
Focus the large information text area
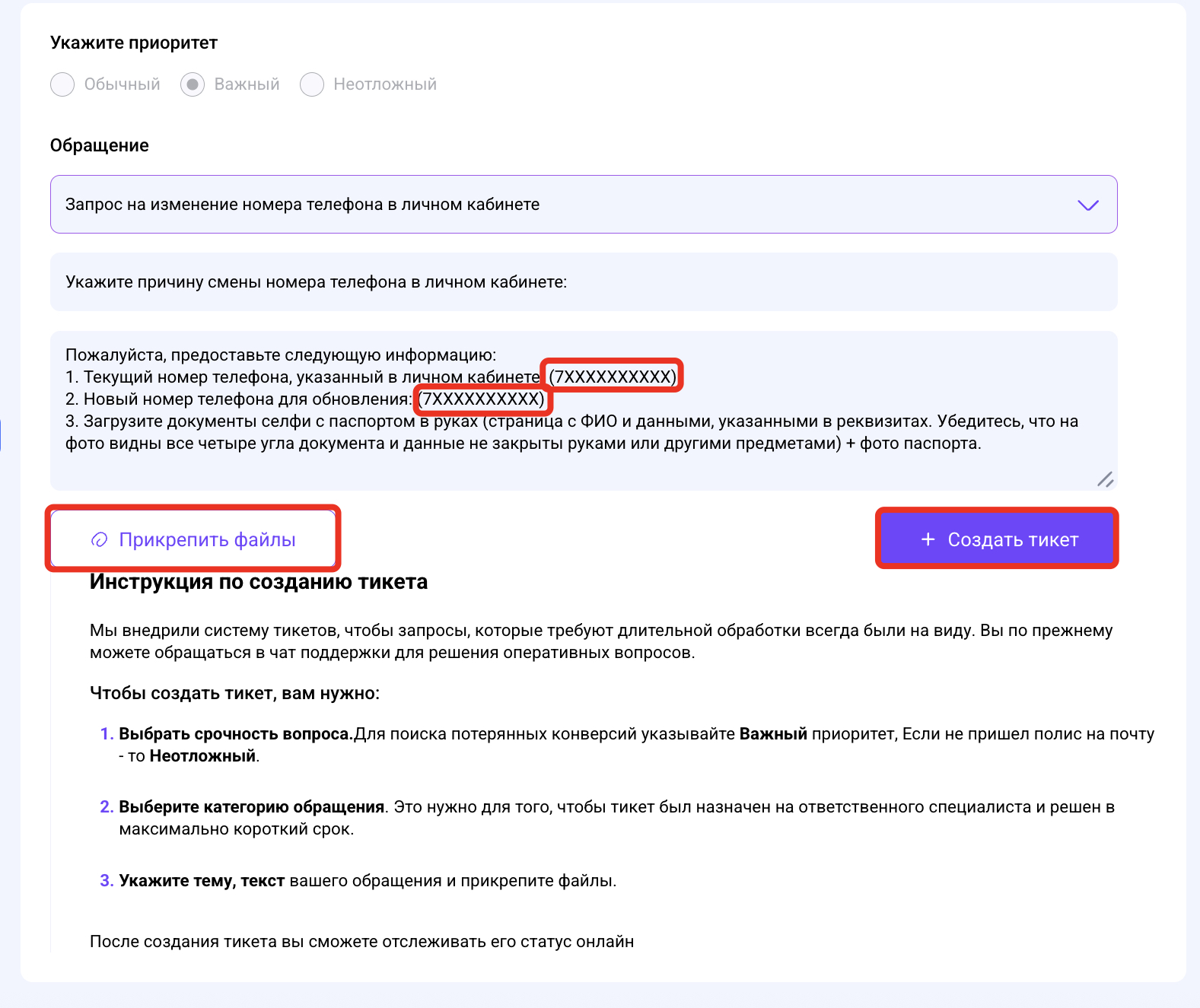click(x=584, y=411)
